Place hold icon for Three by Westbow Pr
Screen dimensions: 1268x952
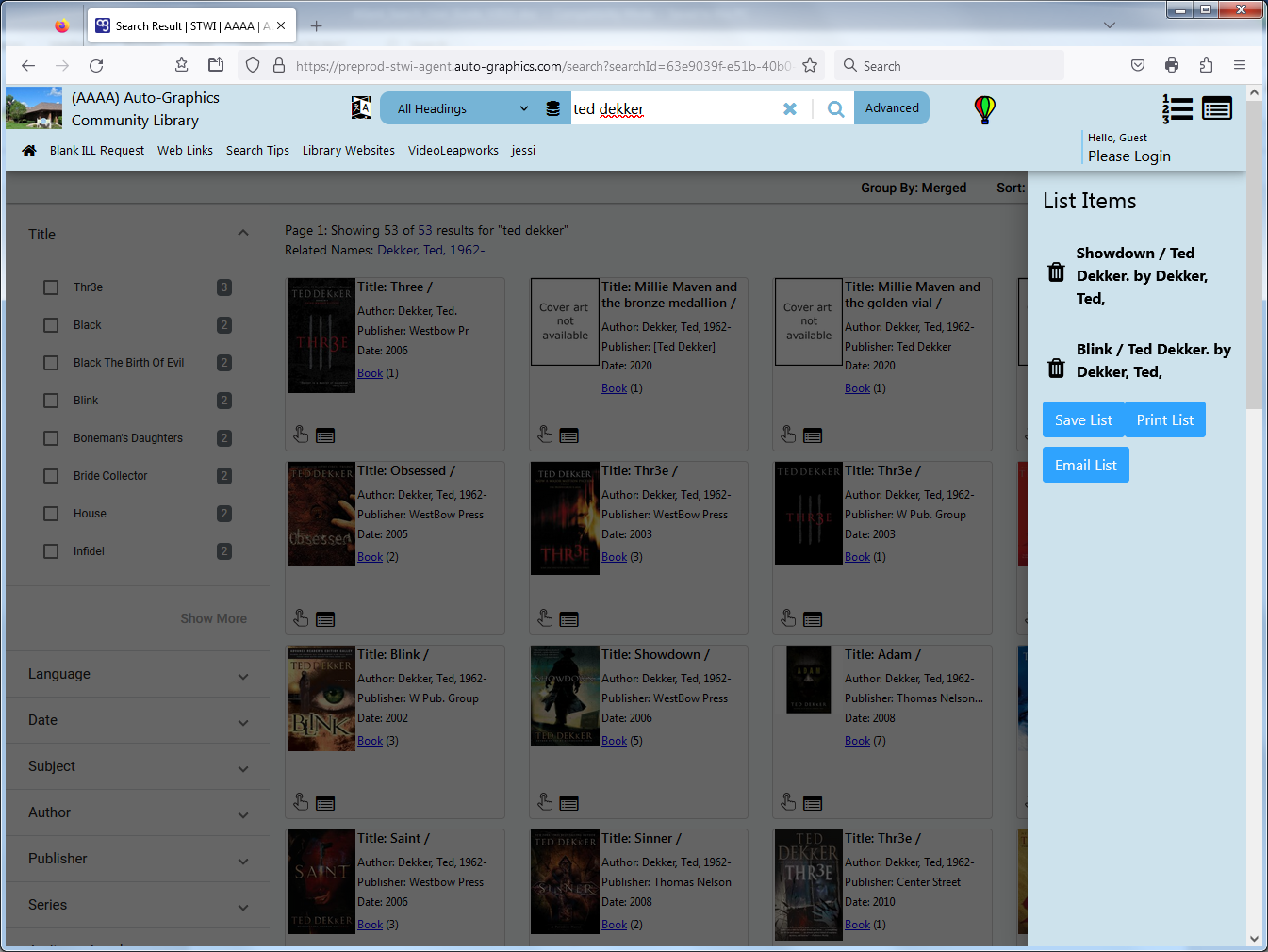pos(301,435)
